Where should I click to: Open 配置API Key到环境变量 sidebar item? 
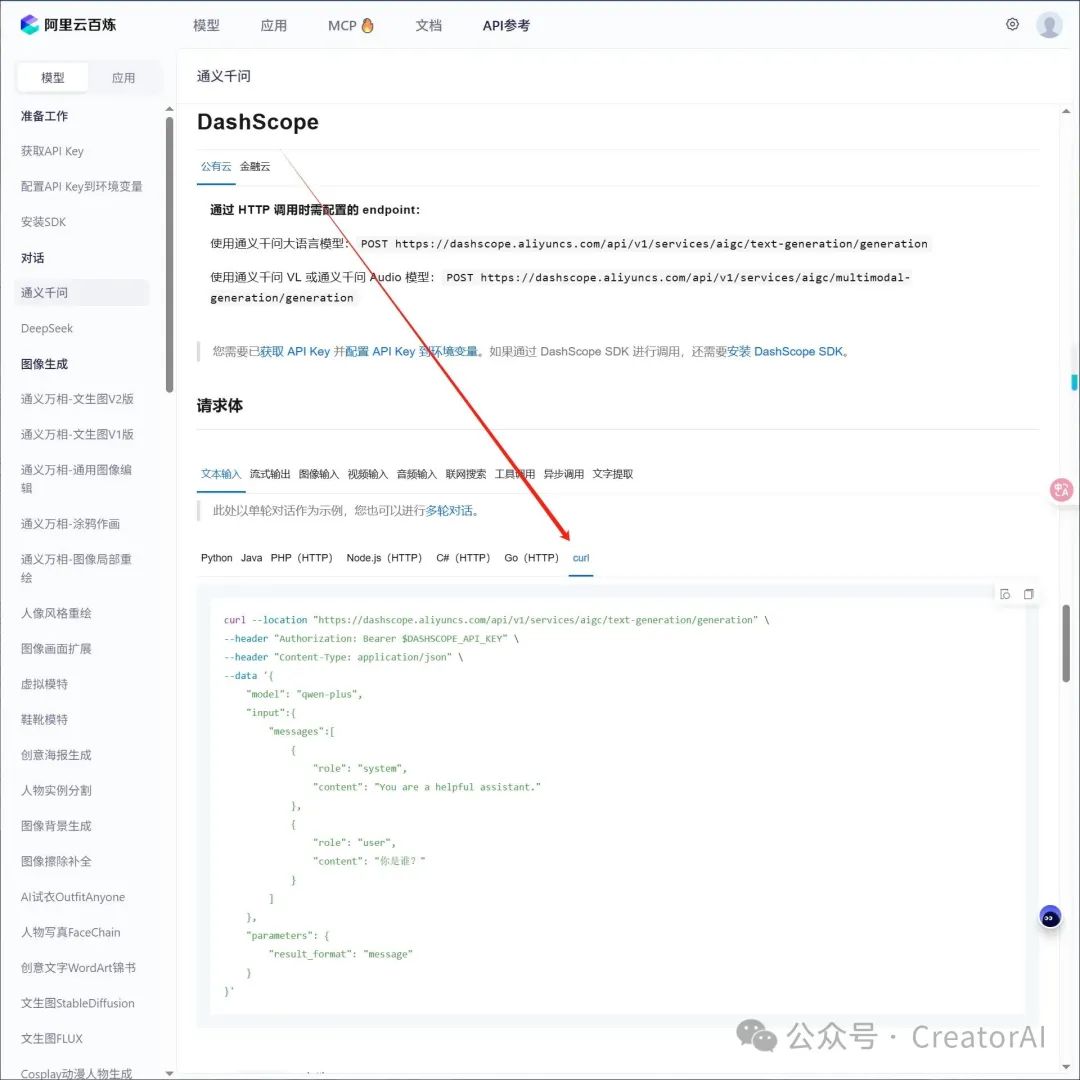coord(81,187)
